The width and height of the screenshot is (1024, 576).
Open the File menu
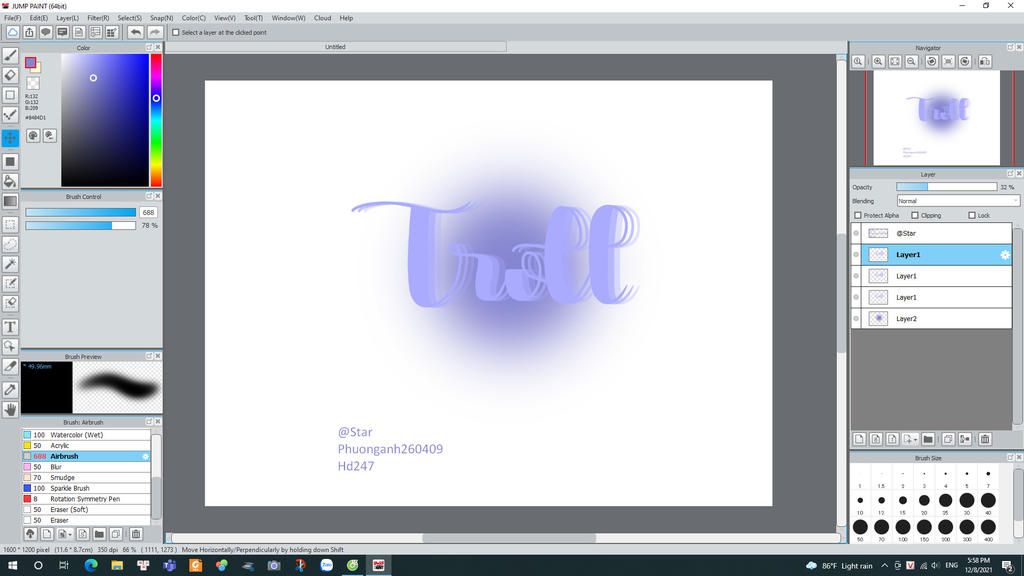[12, 18]
